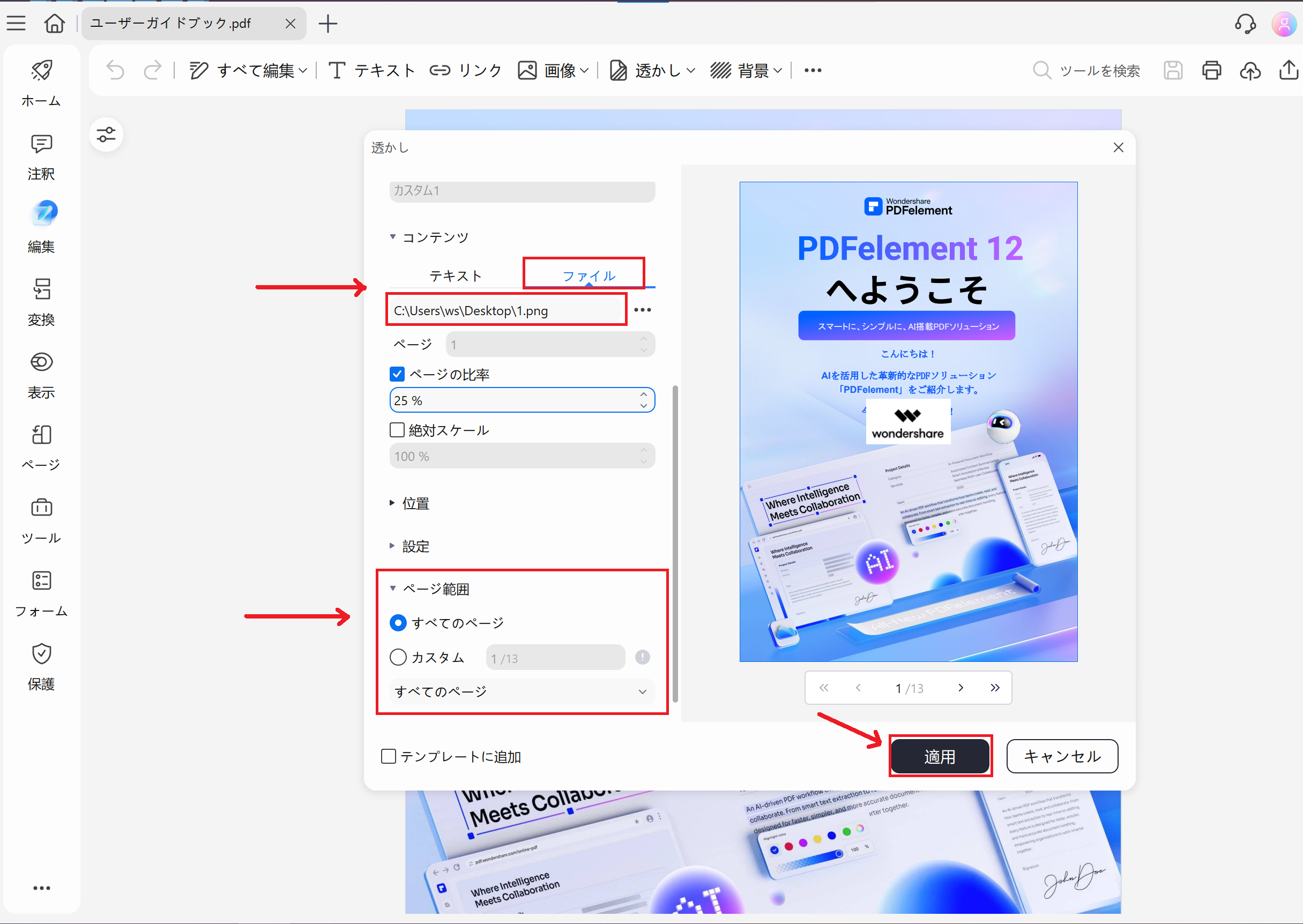
Task: Toggle the ページの比率 checkbox
Action: (397, 374)
